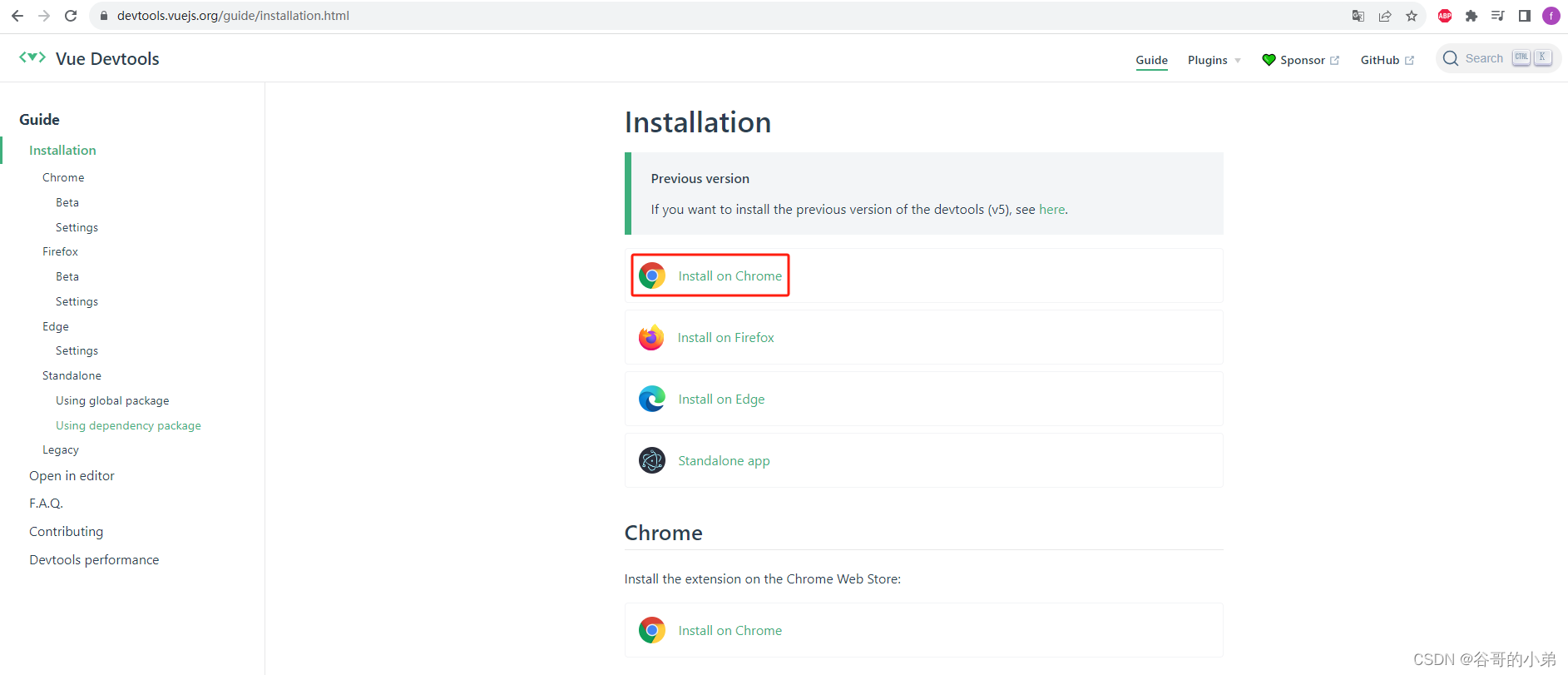Open the F.A.Q. page
This screenshot has width=1568, height=675.
[46, 503]
